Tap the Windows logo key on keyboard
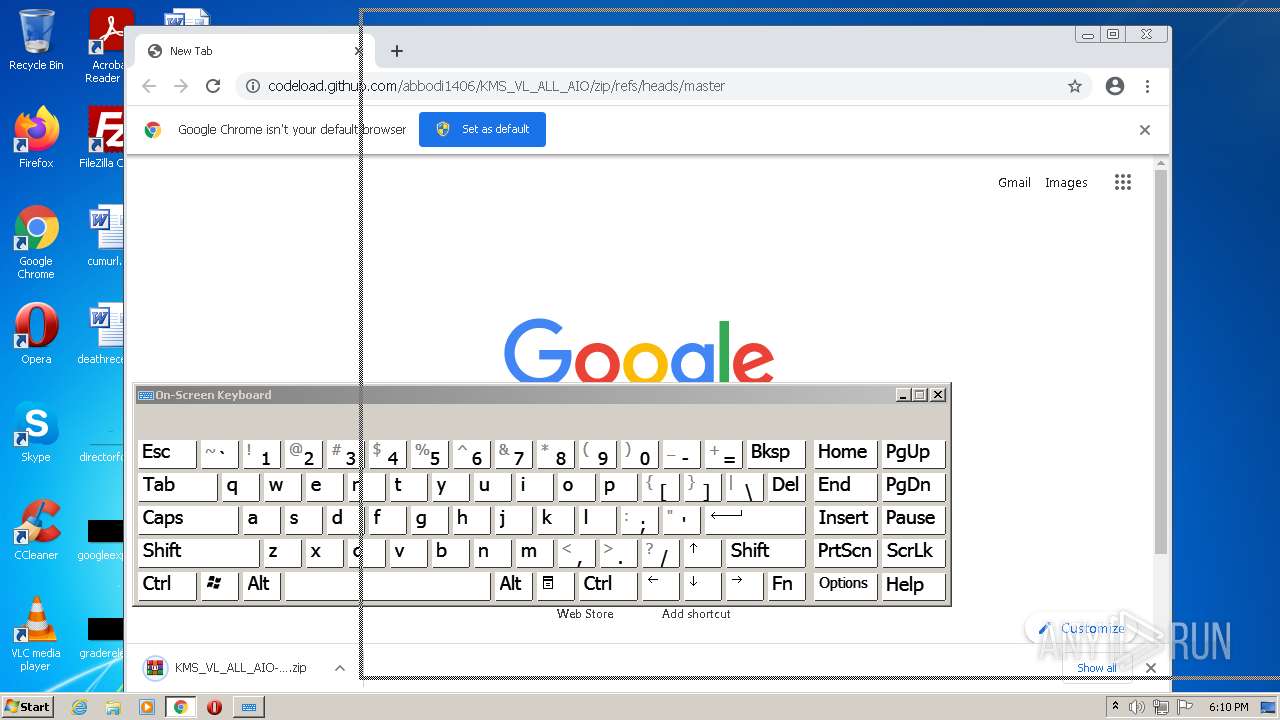 click(220, 586)
